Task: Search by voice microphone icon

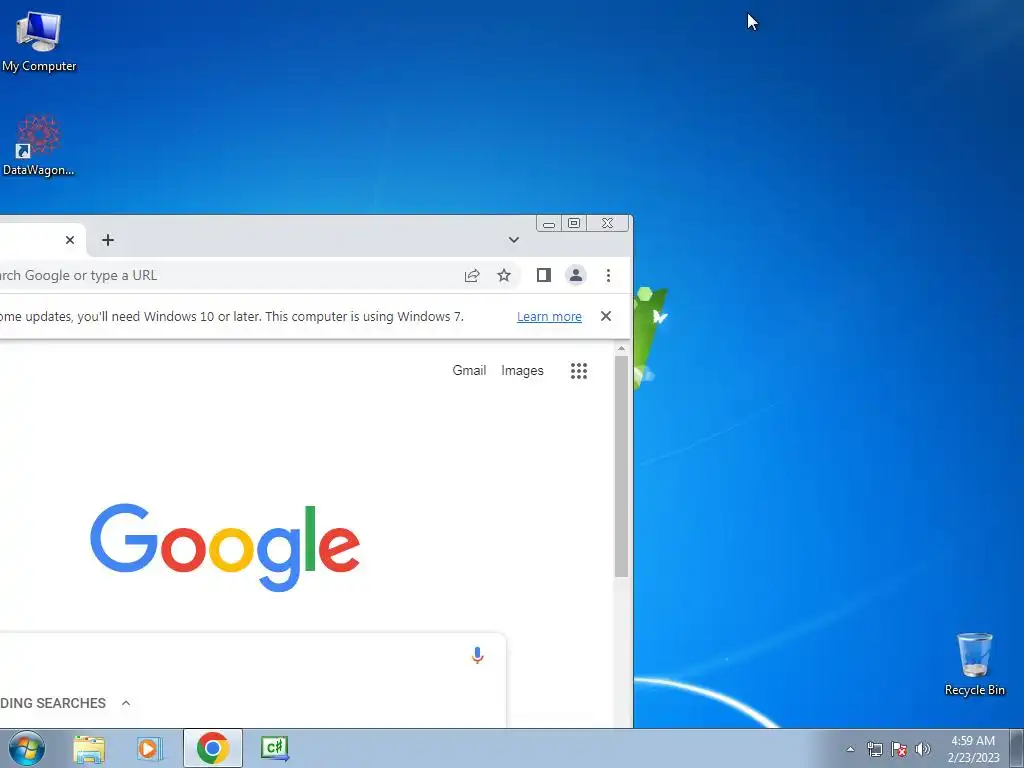Action: (477, 655)
